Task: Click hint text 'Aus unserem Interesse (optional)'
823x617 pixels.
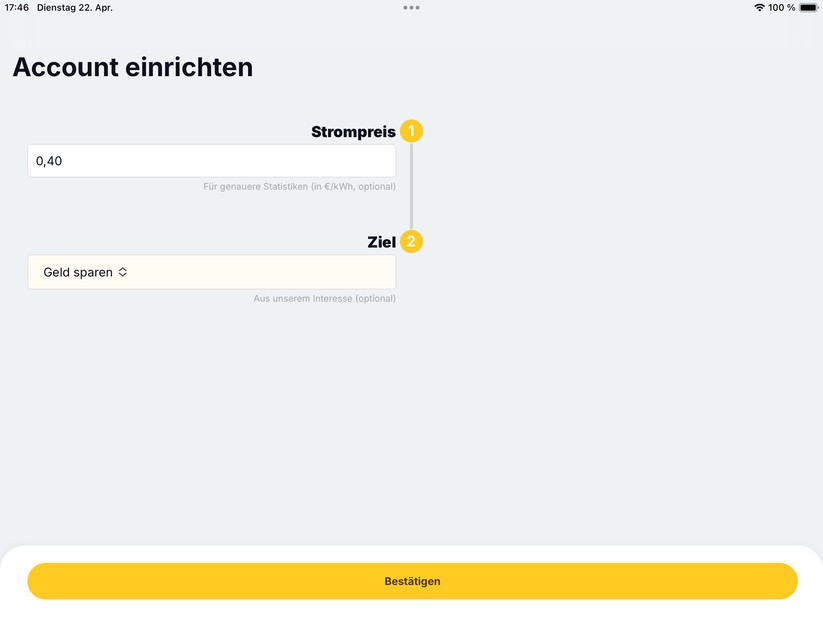Action: click(324, 298)
